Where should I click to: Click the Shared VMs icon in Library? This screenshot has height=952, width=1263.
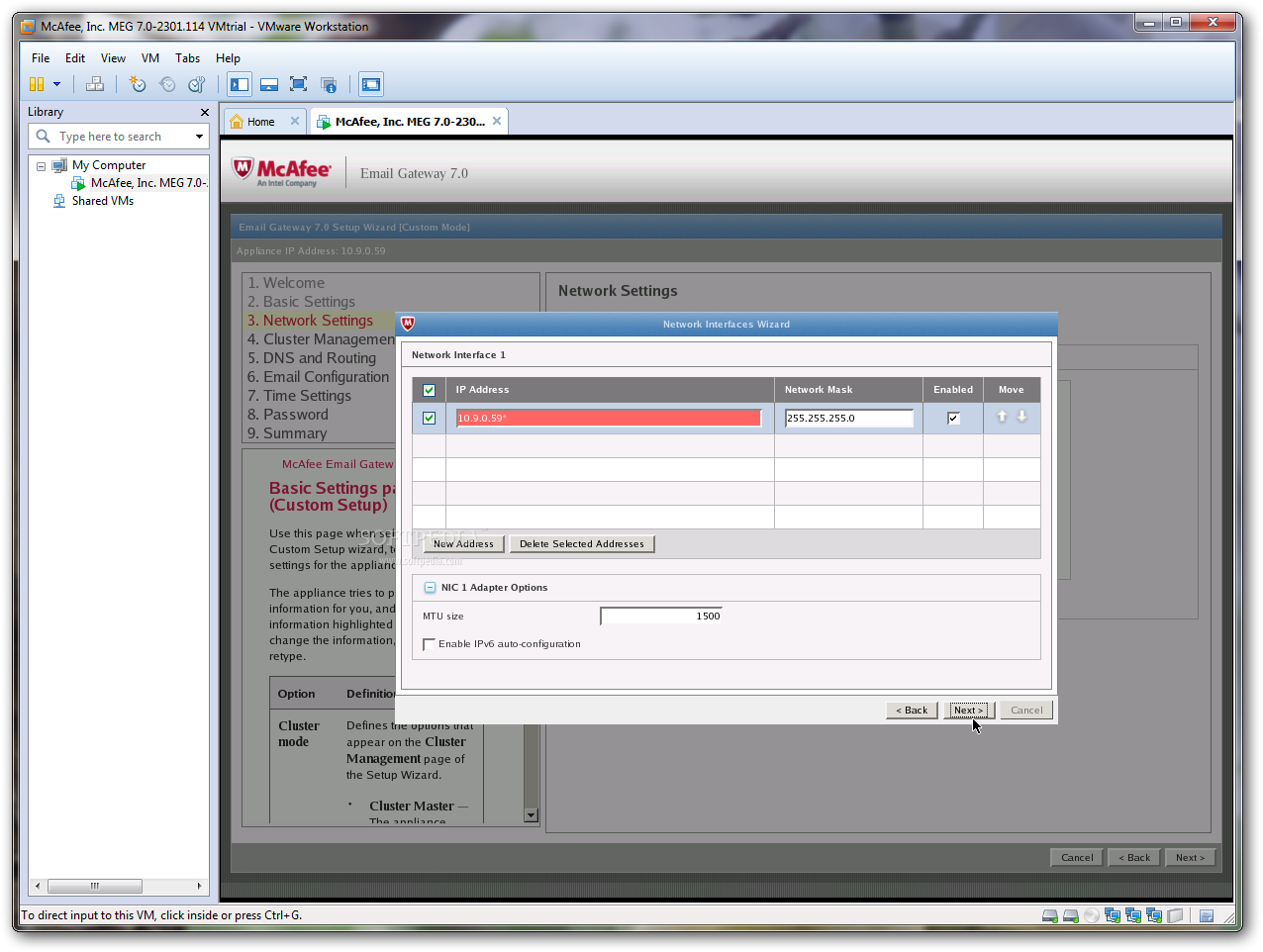[59, 201]
